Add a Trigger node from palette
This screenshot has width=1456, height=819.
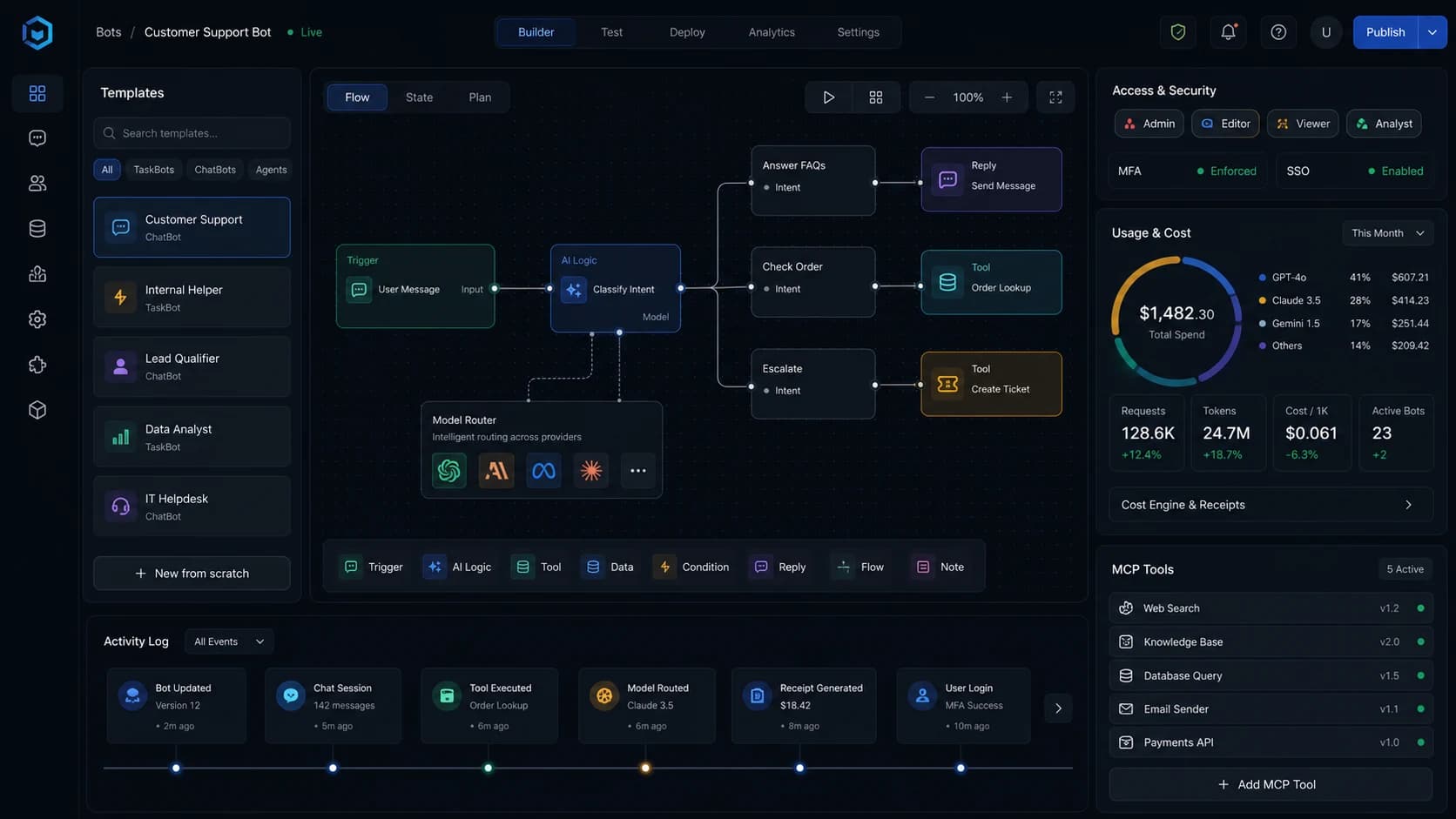pyautogui.click(x=373, y=567)
